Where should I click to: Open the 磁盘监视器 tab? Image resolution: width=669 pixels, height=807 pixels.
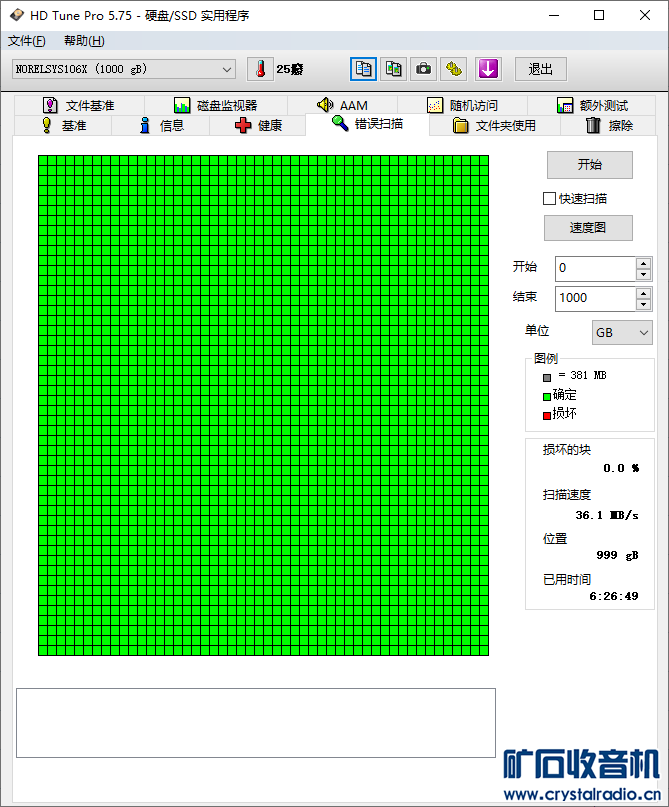[216, 106]
